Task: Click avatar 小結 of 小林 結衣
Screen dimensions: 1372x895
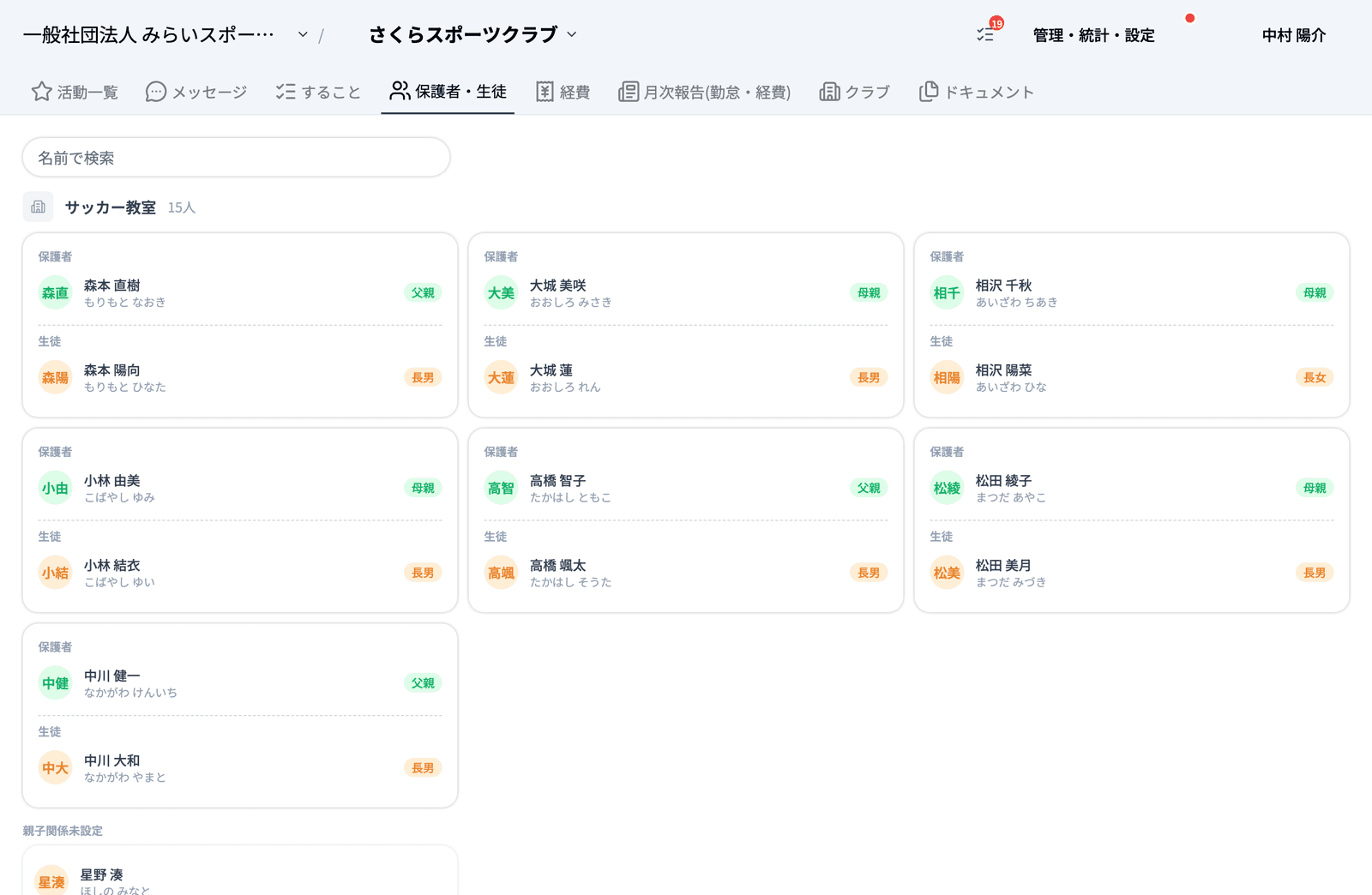Action: click(x=55, y=574)
